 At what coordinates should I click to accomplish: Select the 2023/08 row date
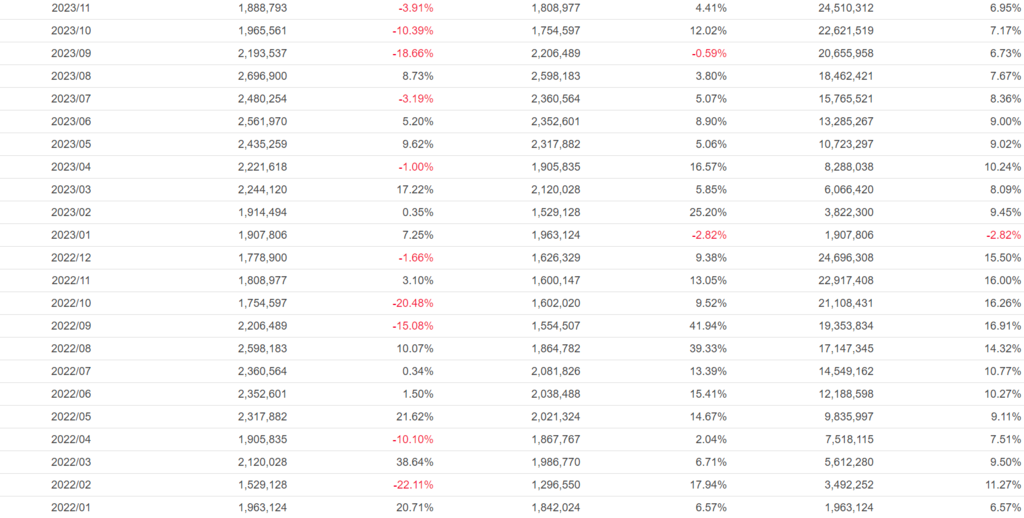pyautogui.click(x=71, y=76)
